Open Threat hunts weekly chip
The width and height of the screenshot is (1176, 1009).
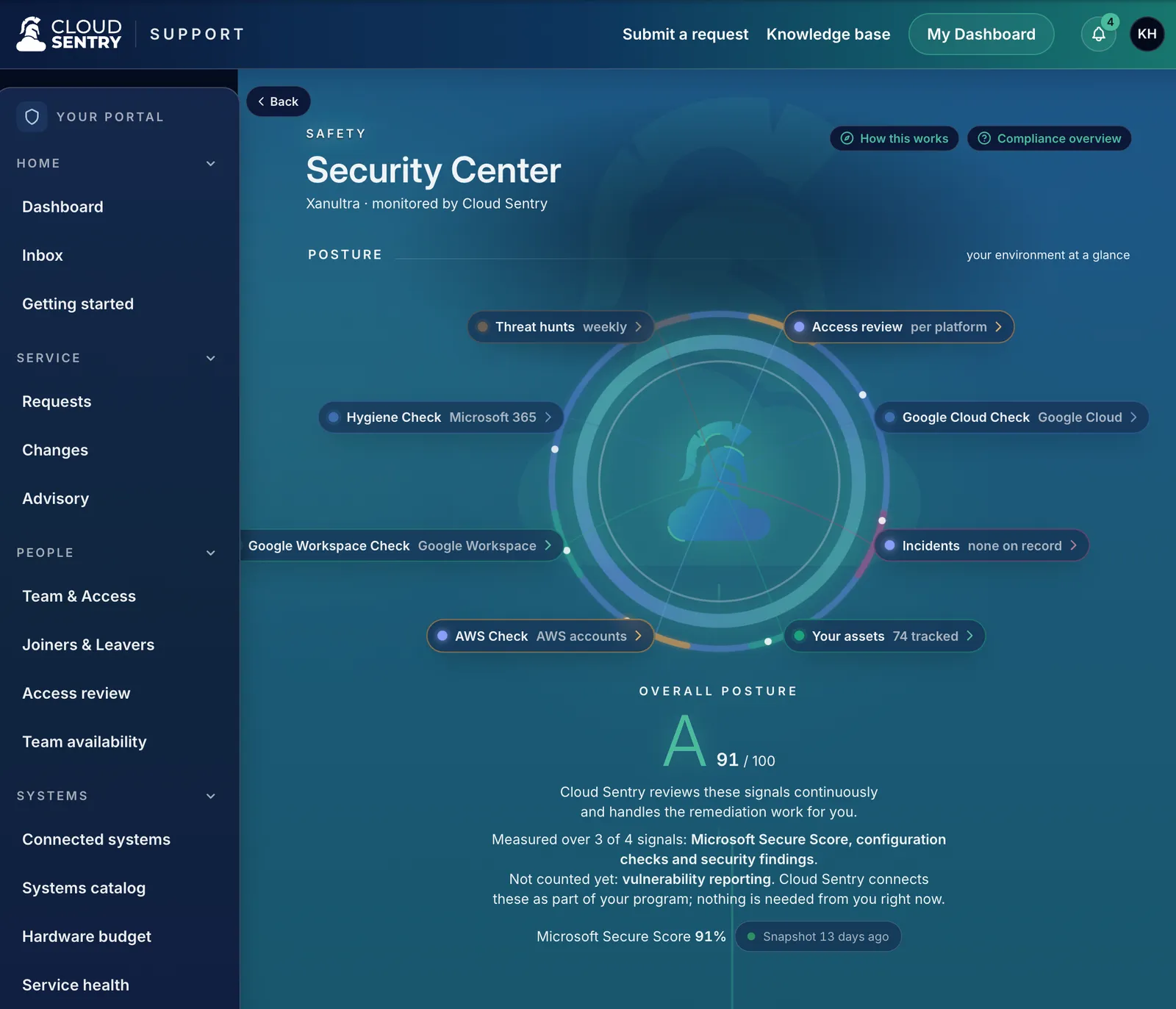pos(561,327)
